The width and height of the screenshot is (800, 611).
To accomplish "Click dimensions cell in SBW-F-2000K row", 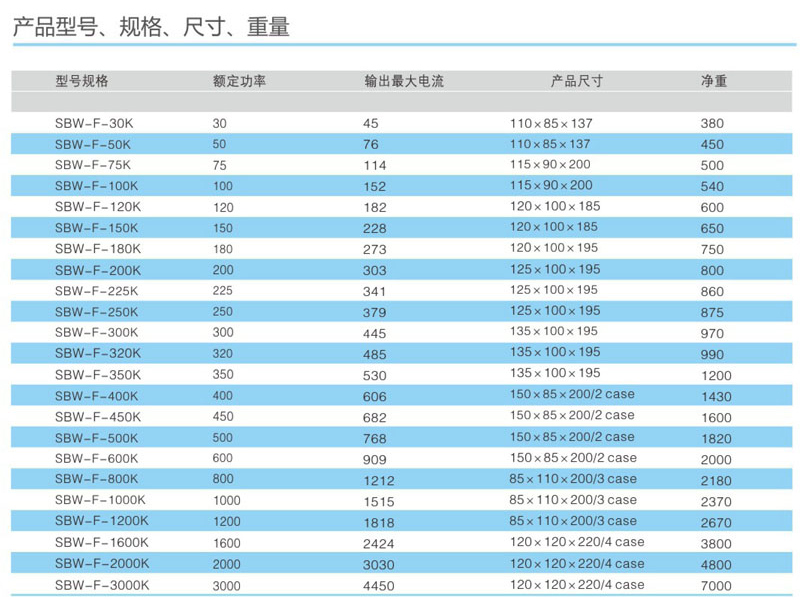I will point(577,564).
